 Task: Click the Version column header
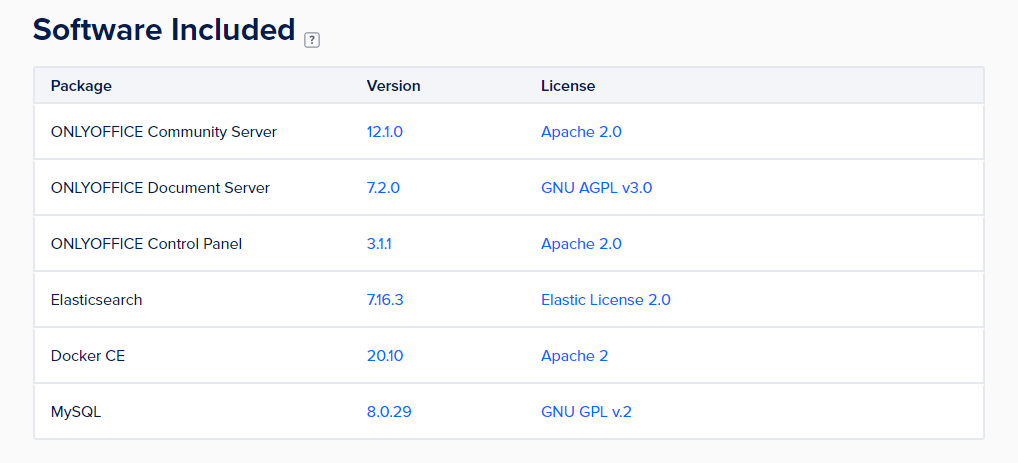click(x=393, y=86)
